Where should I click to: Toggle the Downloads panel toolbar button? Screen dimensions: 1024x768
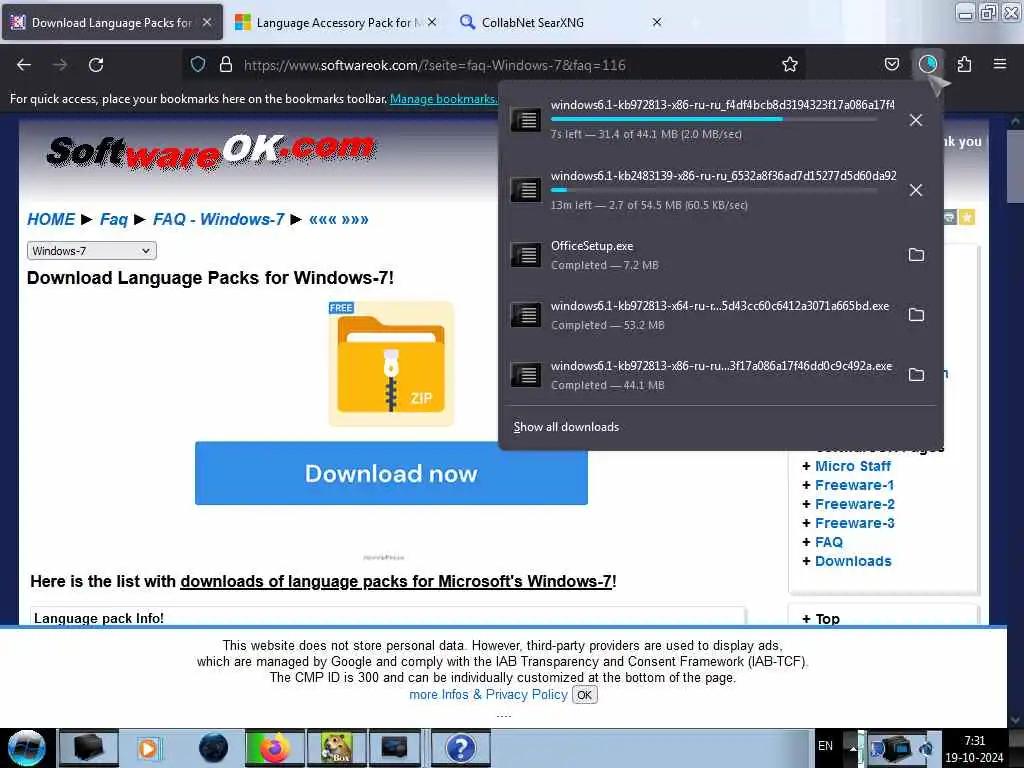pyautogui.click(x=928, y=65)
